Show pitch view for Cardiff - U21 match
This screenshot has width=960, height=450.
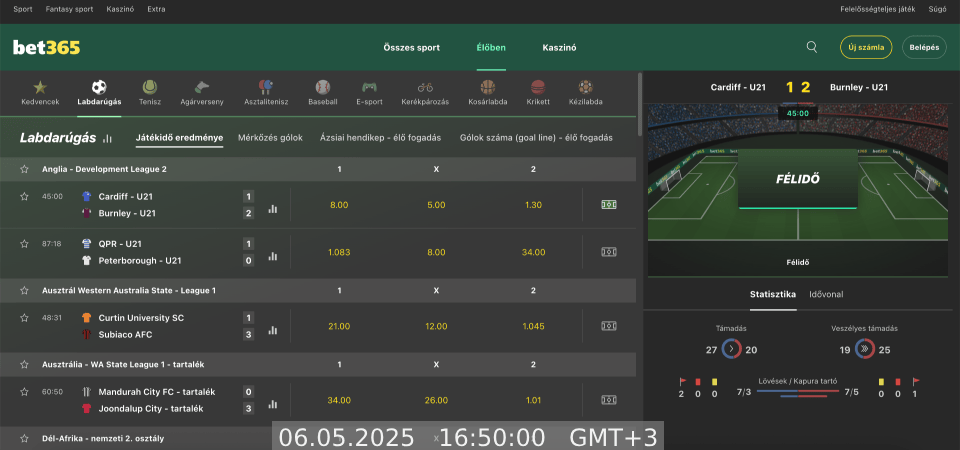pyautogui.click(x=609, y=204)
